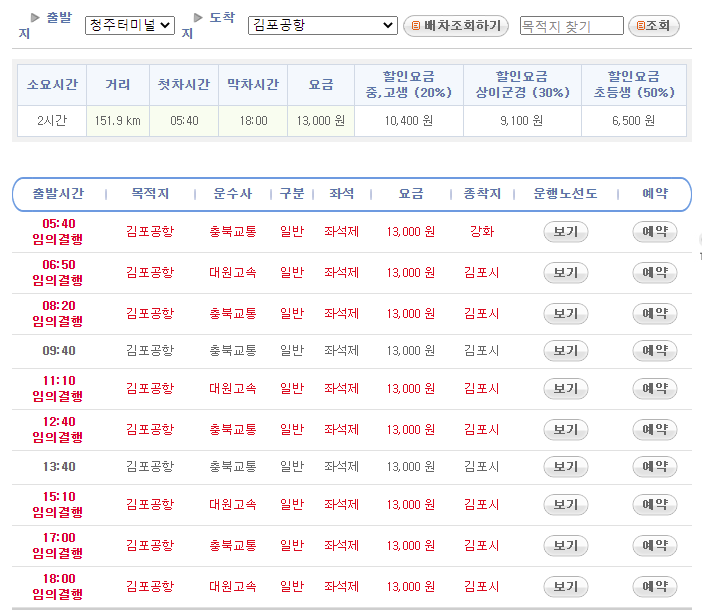The width and height of the screenshot is (702, 615).
Task: View route map for the 13:40 bus
Action: [x=565, y=467]
